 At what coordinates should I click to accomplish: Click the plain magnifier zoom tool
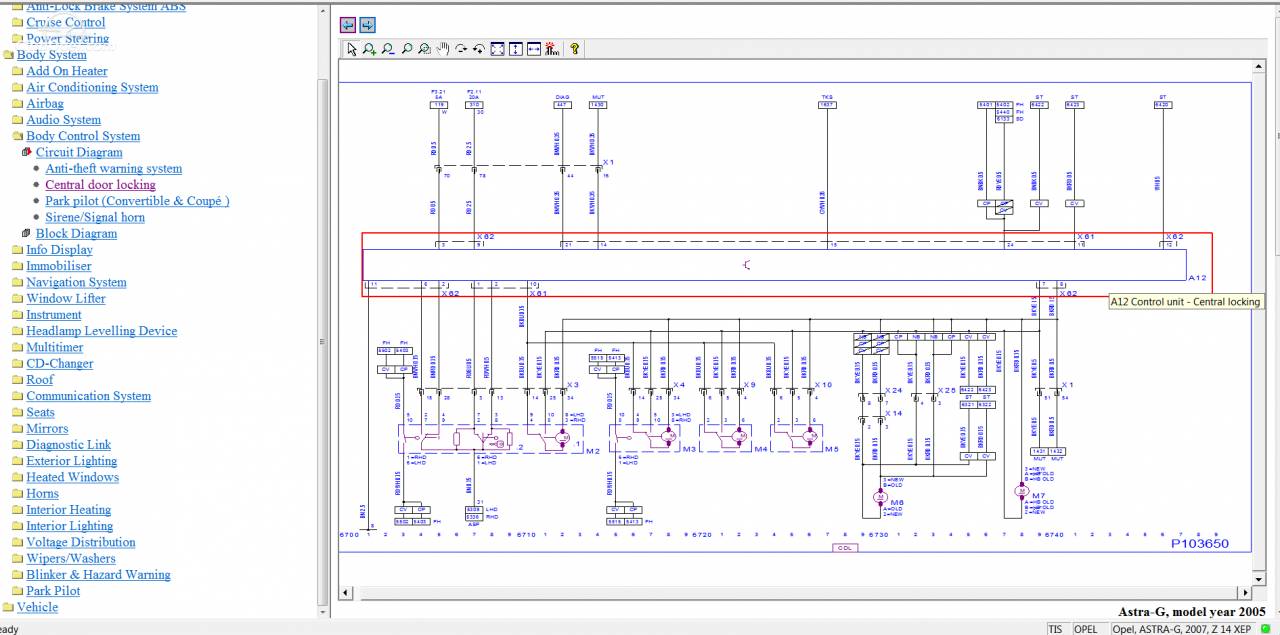[407, 48]
